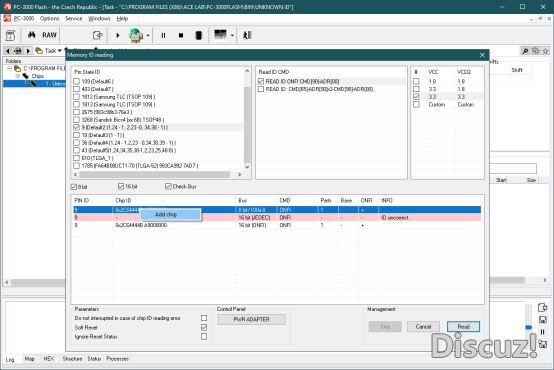Click the save disk icon on right sidebar

click(543, 320)
